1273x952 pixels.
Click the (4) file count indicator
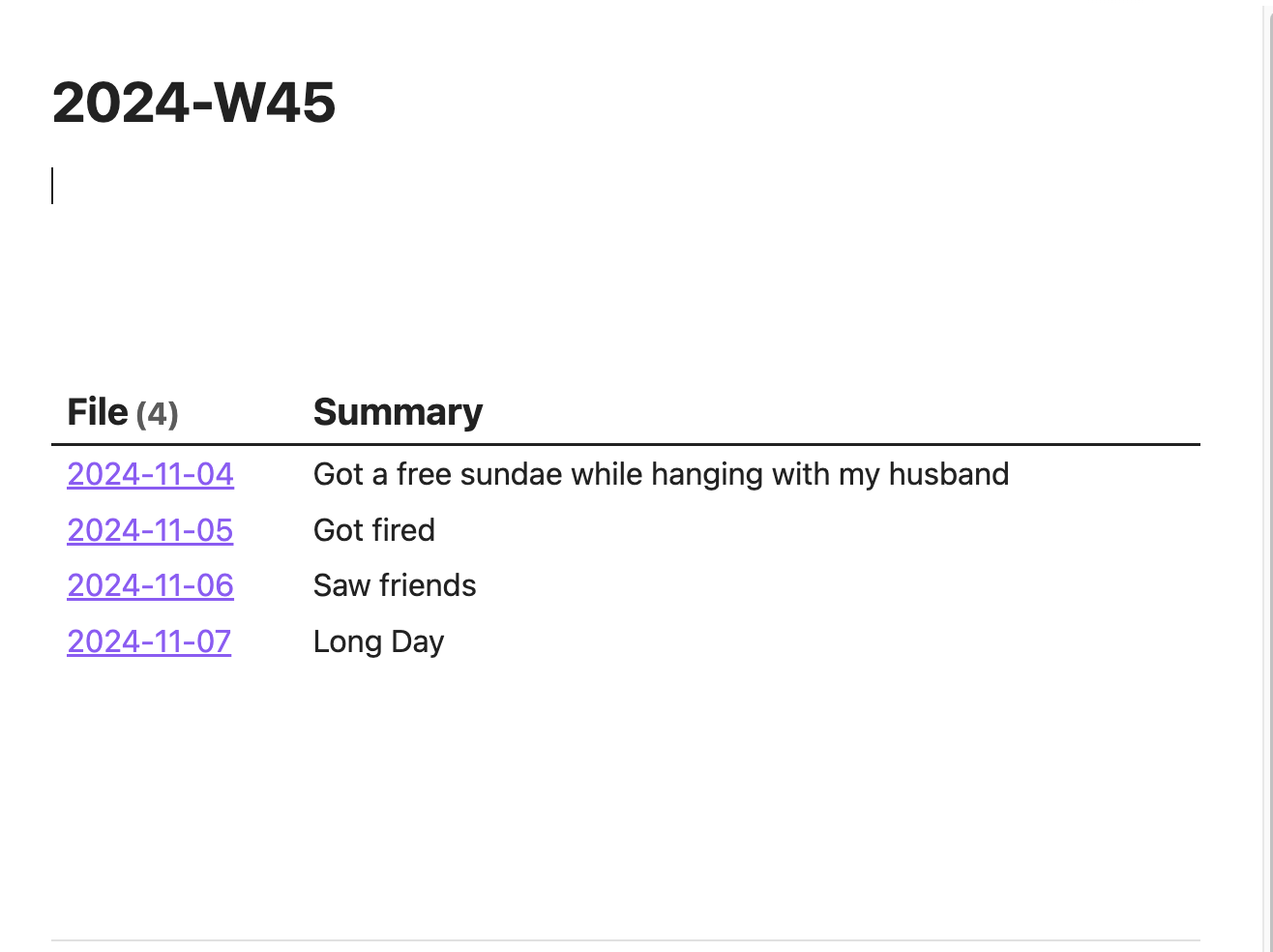[x=157, y=414]
